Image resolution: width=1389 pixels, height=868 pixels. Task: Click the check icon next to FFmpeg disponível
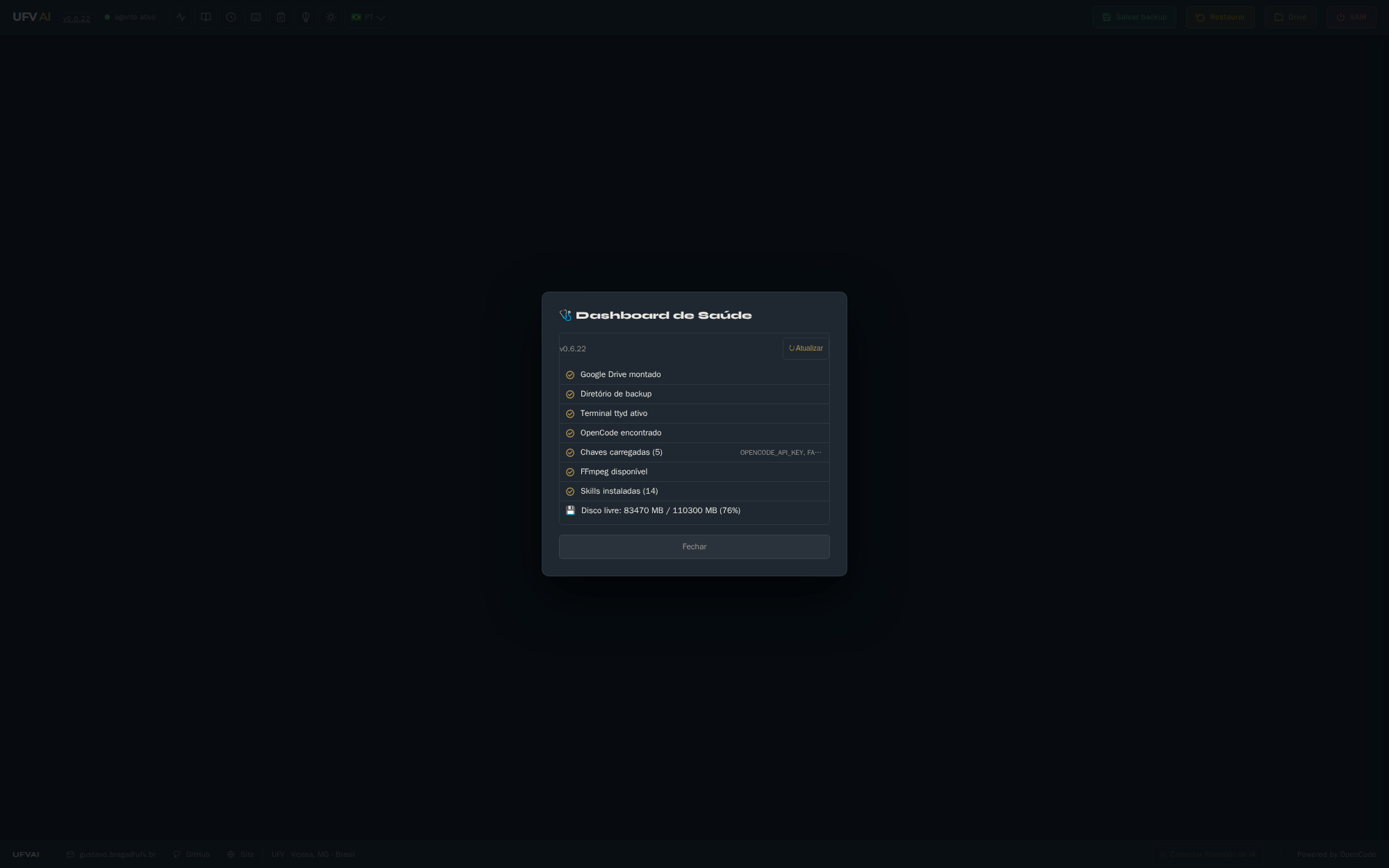click(570, 472)
